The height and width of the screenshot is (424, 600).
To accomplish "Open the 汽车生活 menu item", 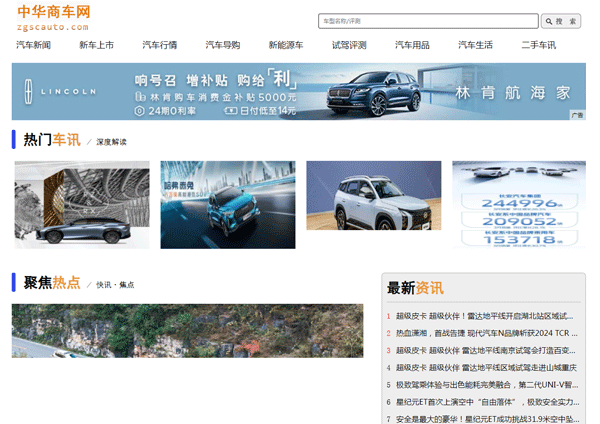I will point(475,45).
